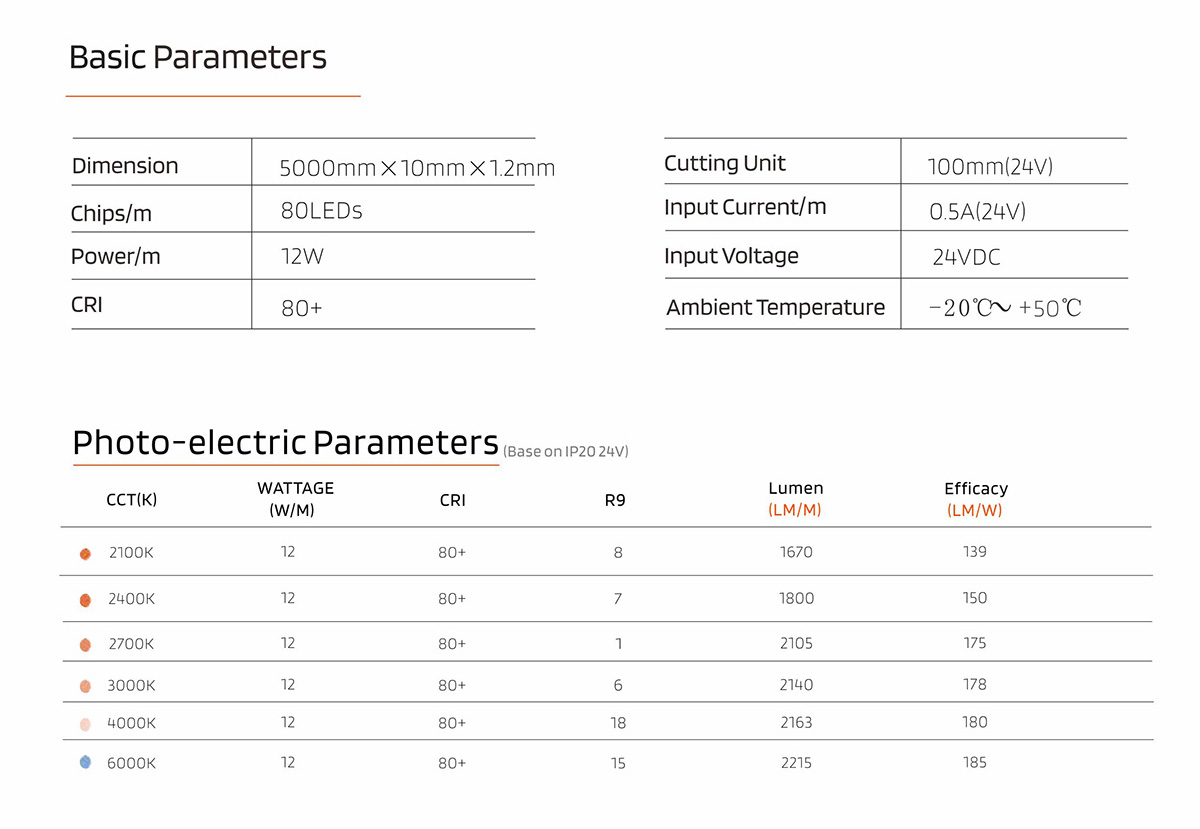The width and height of the screenshot is (1200, 829).
Task: Click the 2400K color dot
Action: [86, 600]
